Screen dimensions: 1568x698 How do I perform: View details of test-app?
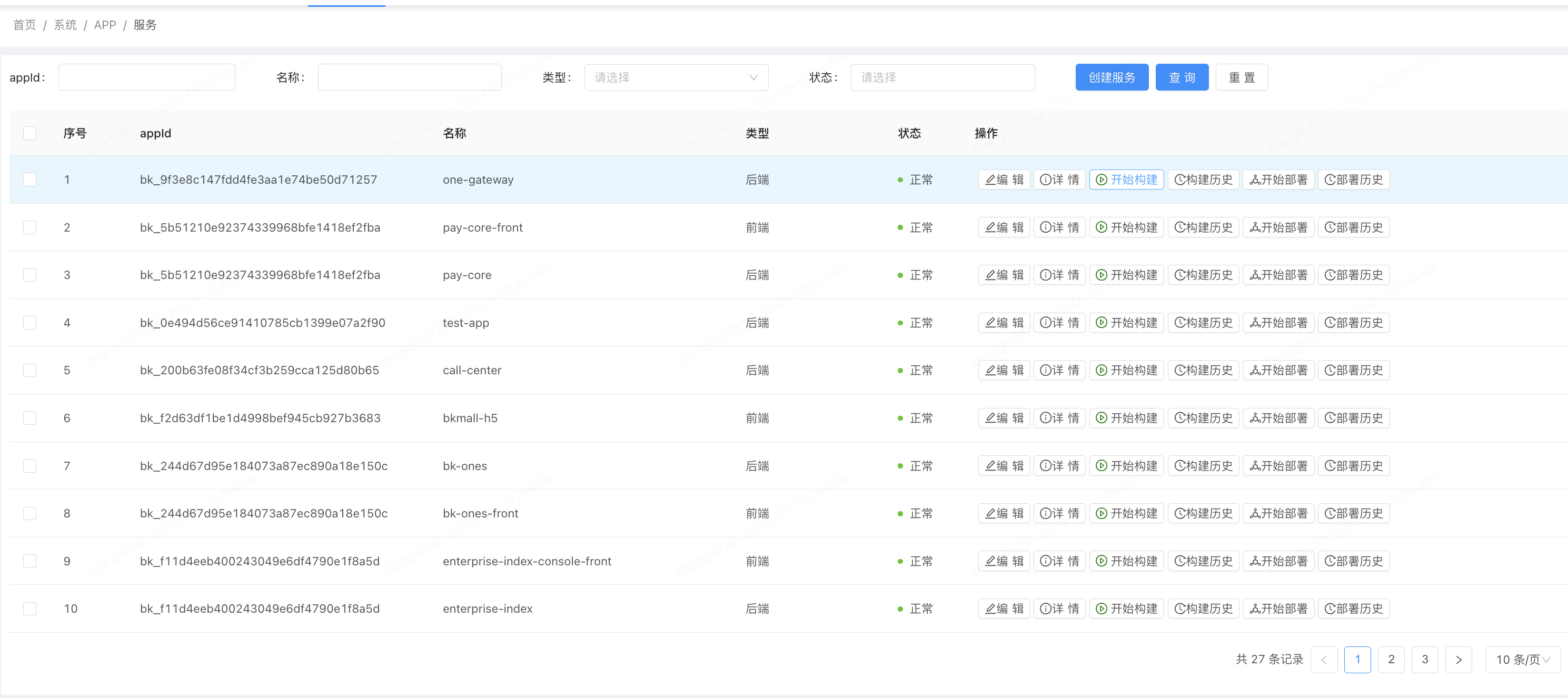[1059, 323]
